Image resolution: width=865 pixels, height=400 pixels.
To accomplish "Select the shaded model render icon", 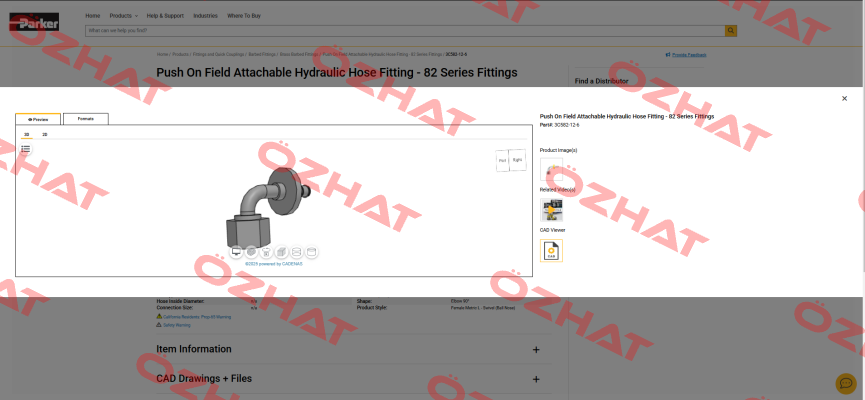I will click(252, 252).
